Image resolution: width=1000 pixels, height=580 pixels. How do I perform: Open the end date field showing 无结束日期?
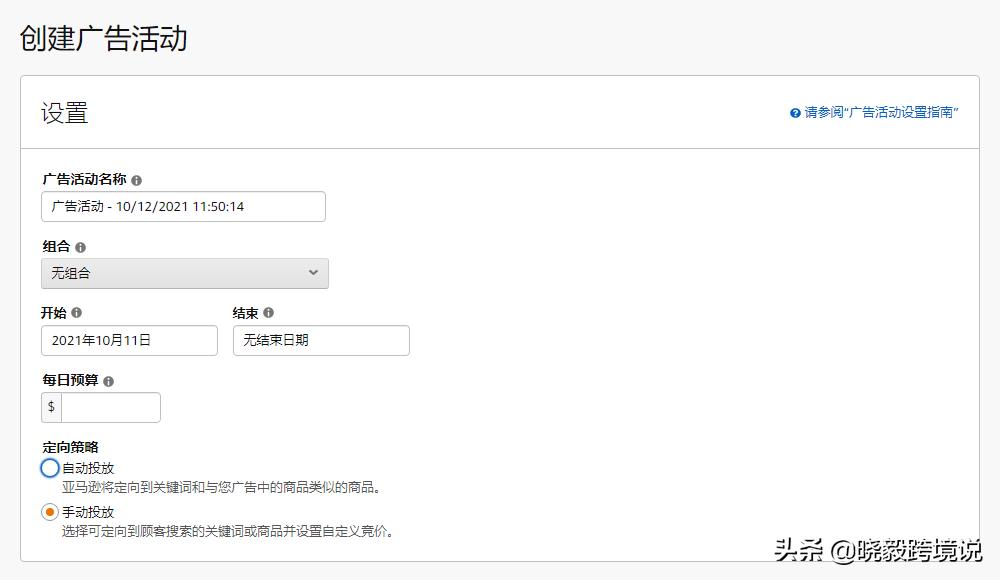[x=320, y=340]
